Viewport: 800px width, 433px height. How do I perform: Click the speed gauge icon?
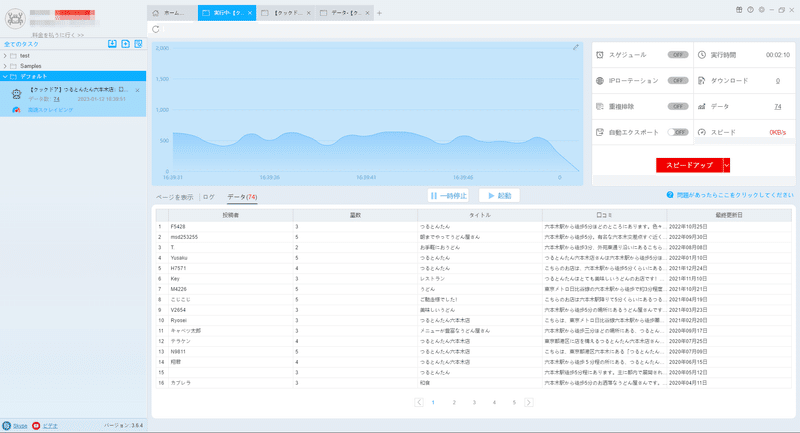702,132
